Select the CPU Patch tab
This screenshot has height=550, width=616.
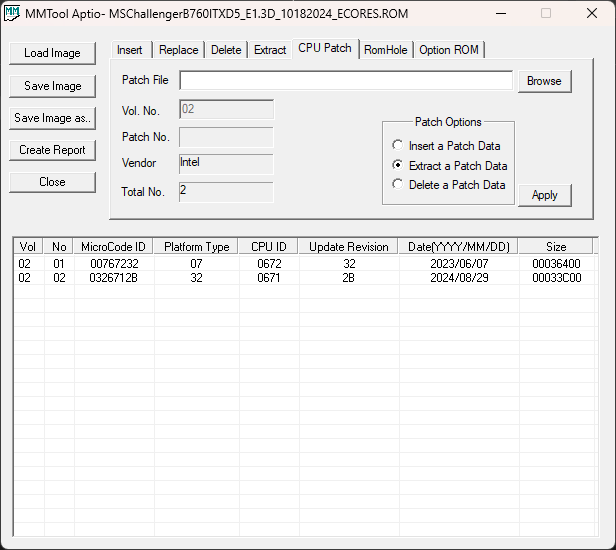[x=325, y=48]
